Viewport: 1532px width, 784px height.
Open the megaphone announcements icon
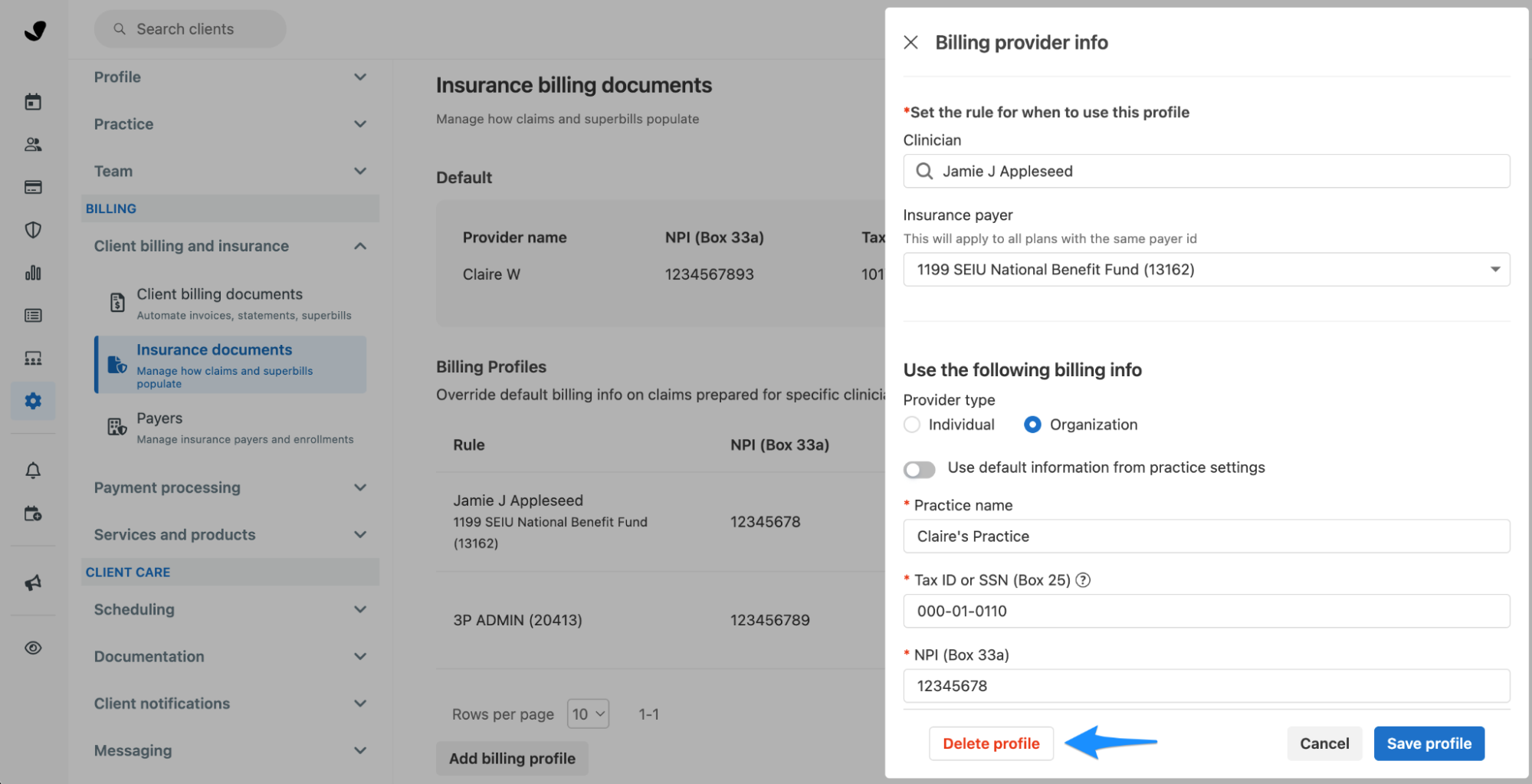click(33, 583)
